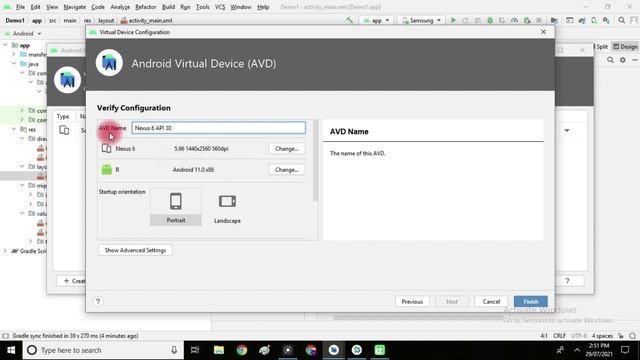Open the Samsung device selector dropdown
Image resolution: width=640 pixels, height=360 pixels.
click(422, 20)
